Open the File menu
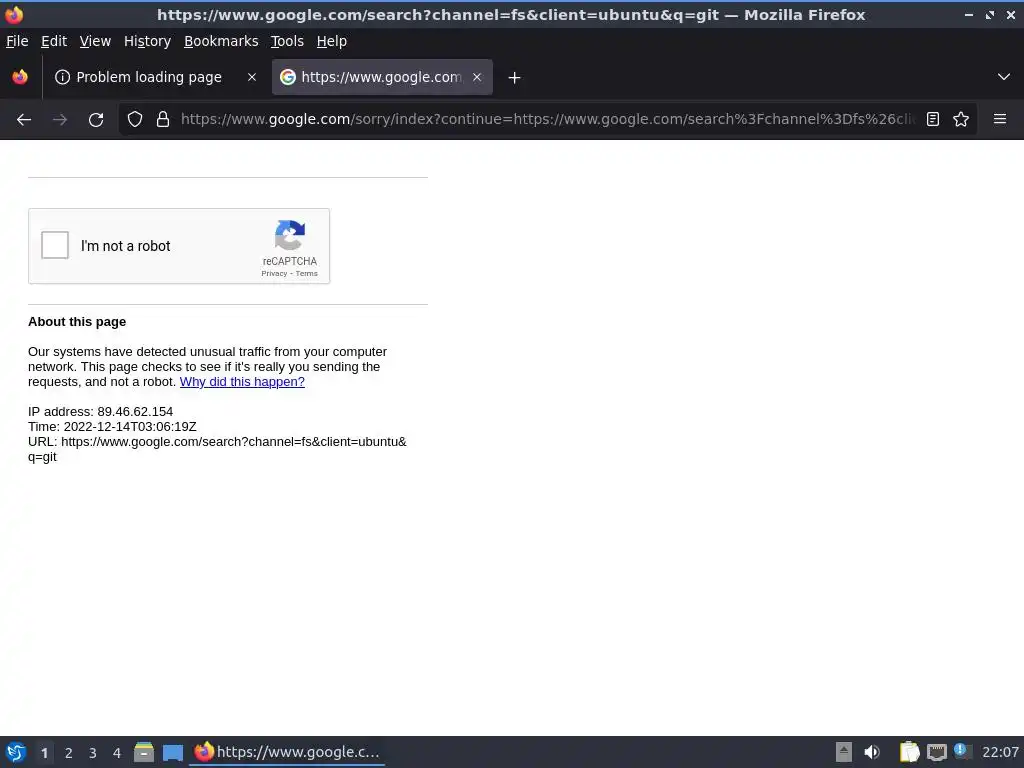 pyautogui.click(x=17, y=41)
